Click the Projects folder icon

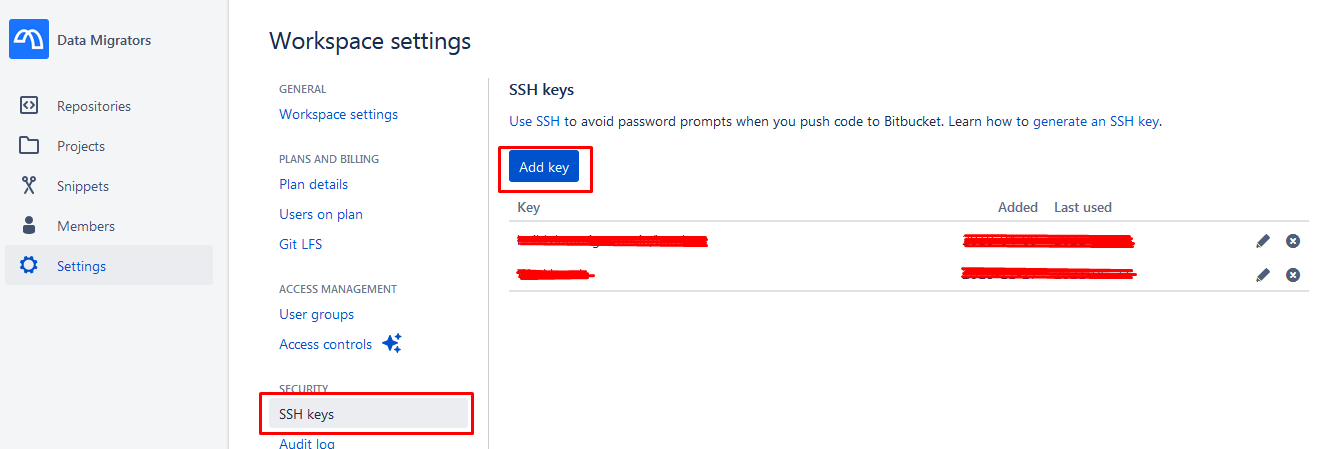(x=29, y=146)
